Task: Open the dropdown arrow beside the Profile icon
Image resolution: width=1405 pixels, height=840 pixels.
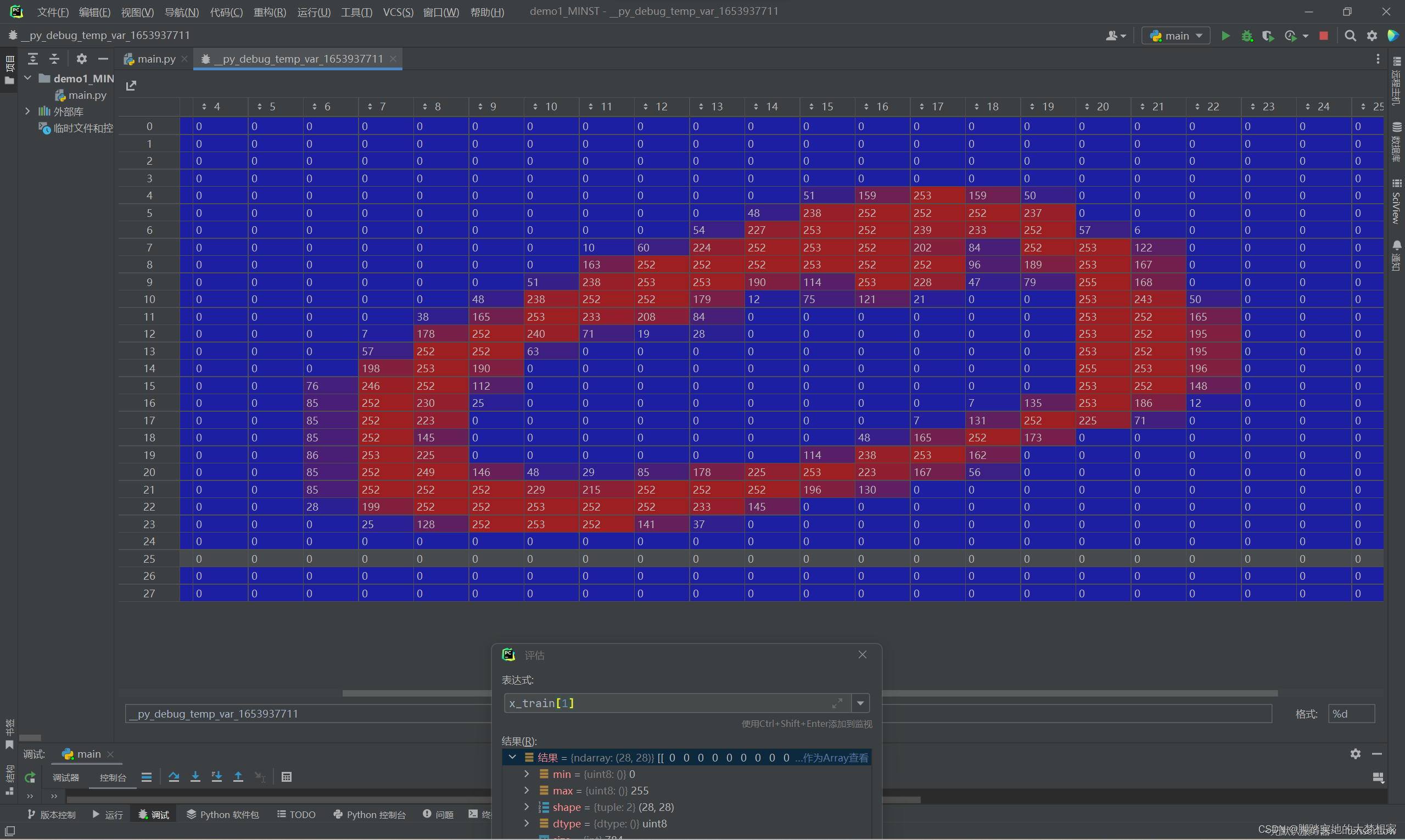Action: [x=1306, y=36]
